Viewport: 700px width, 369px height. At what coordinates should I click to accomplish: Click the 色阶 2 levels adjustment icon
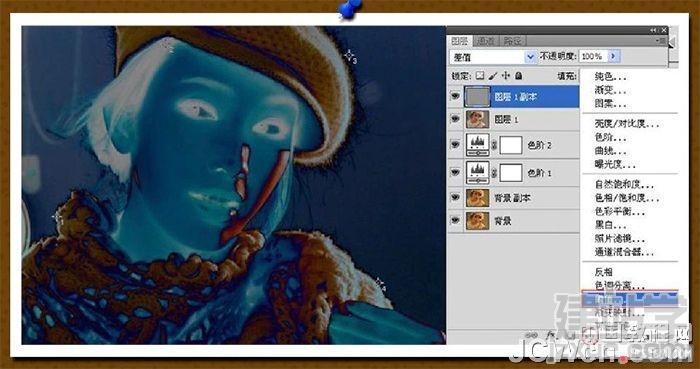coord(477,145)
